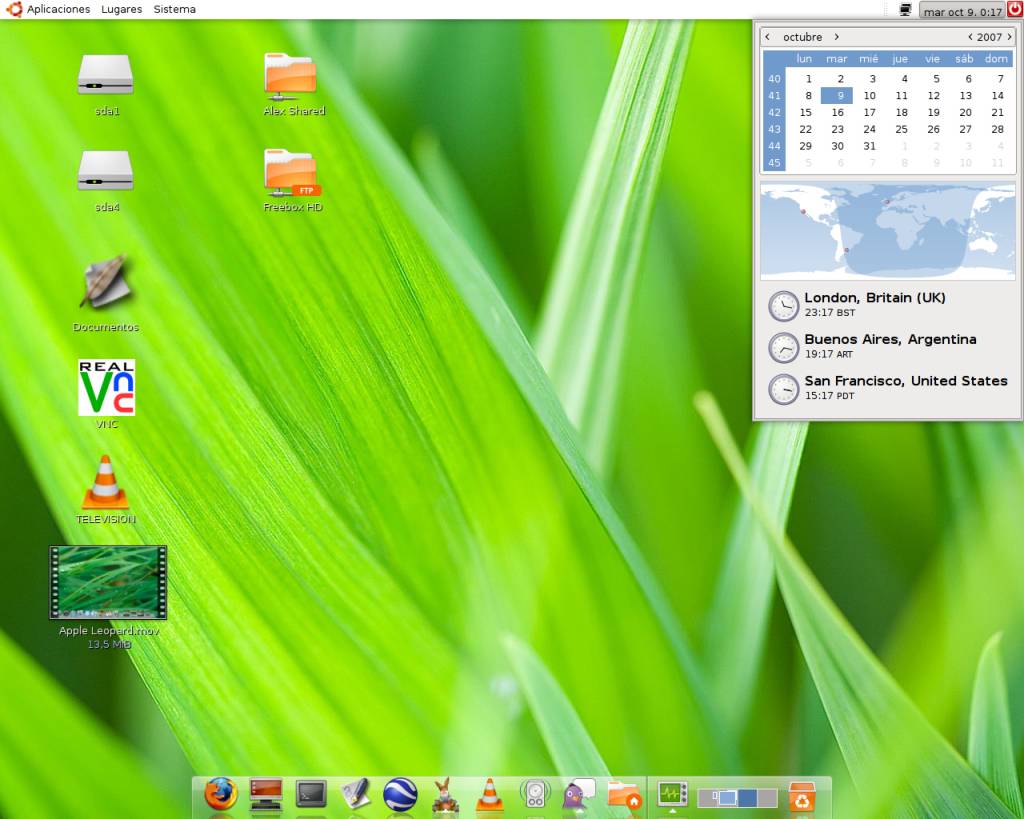Open Pidgin messenger from the dock
This screenshot has width=1024, height=819.
578,794
